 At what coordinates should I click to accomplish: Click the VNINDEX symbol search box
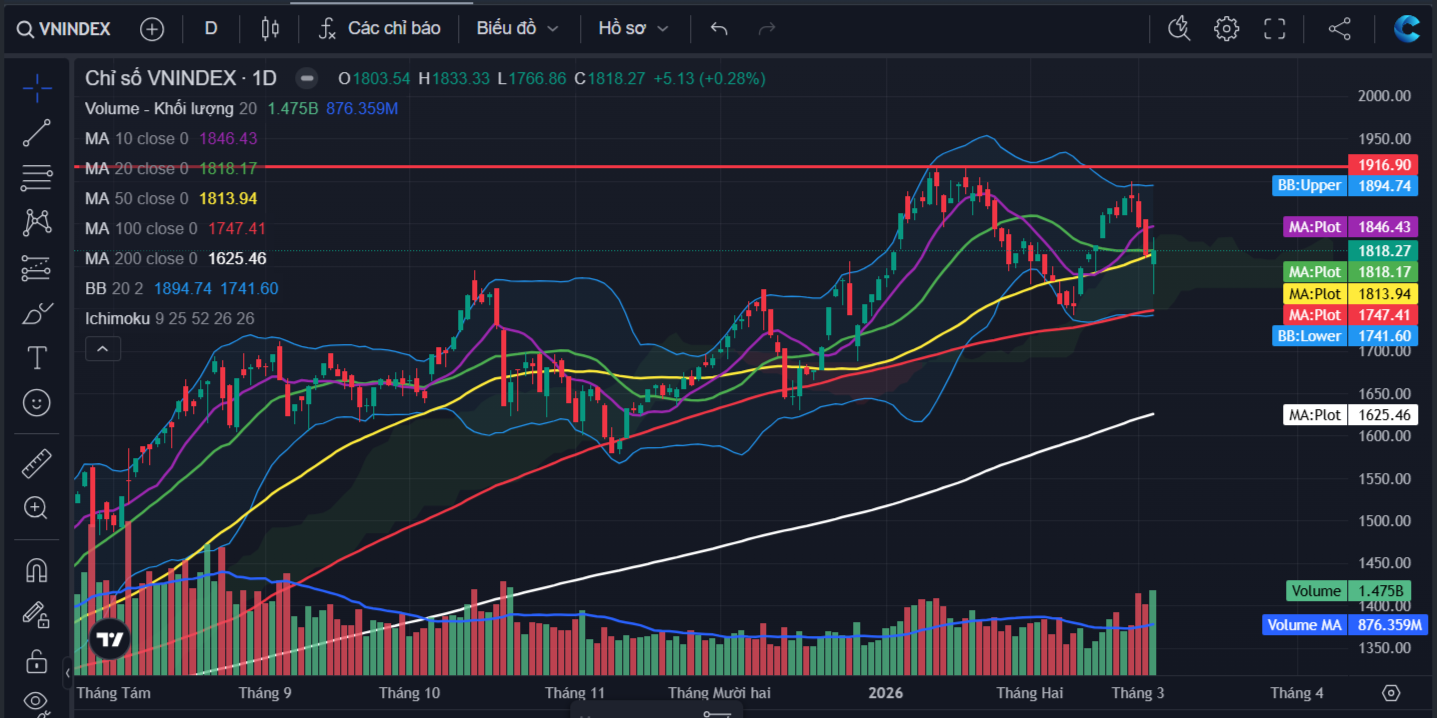coord(65,28)
